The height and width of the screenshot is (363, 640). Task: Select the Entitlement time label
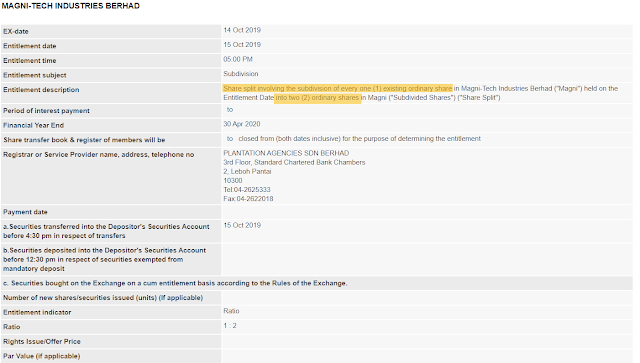pos(30,61)
